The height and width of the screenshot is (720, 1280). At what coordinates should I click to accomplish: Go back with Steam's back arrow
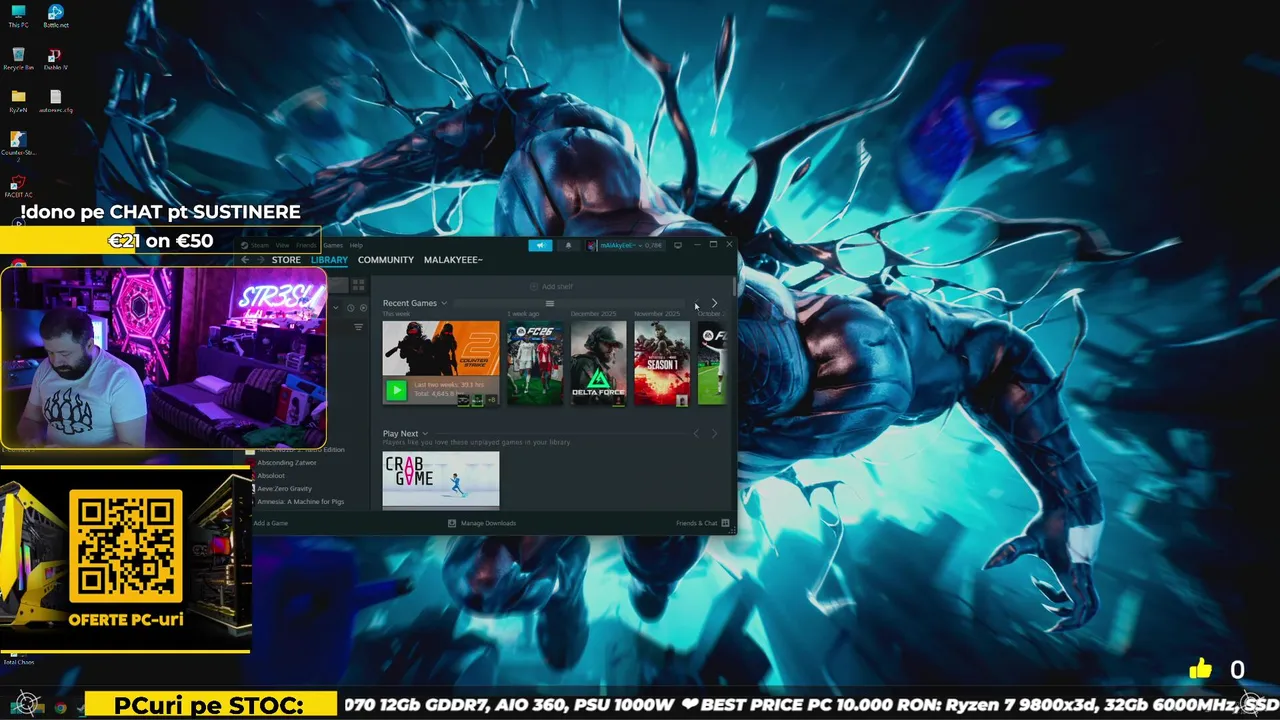245,260
